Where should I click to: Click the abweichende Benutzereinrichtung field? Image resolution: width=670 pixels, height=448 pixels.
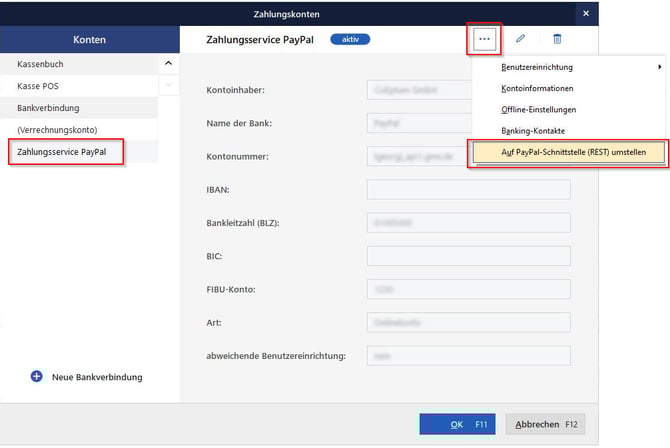coord(468,356)
